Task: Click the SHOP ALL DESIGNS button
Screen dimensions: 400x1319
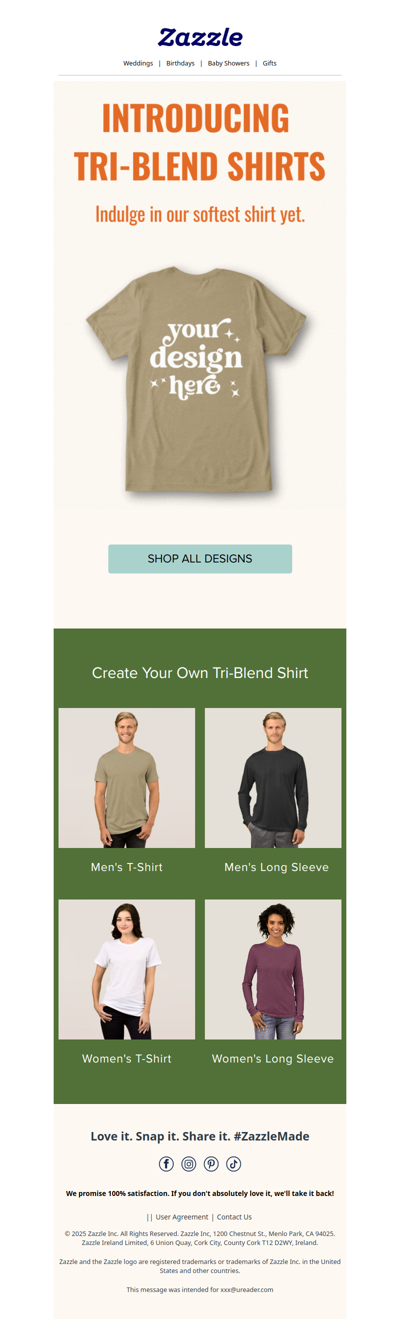Action: point(200,559)
